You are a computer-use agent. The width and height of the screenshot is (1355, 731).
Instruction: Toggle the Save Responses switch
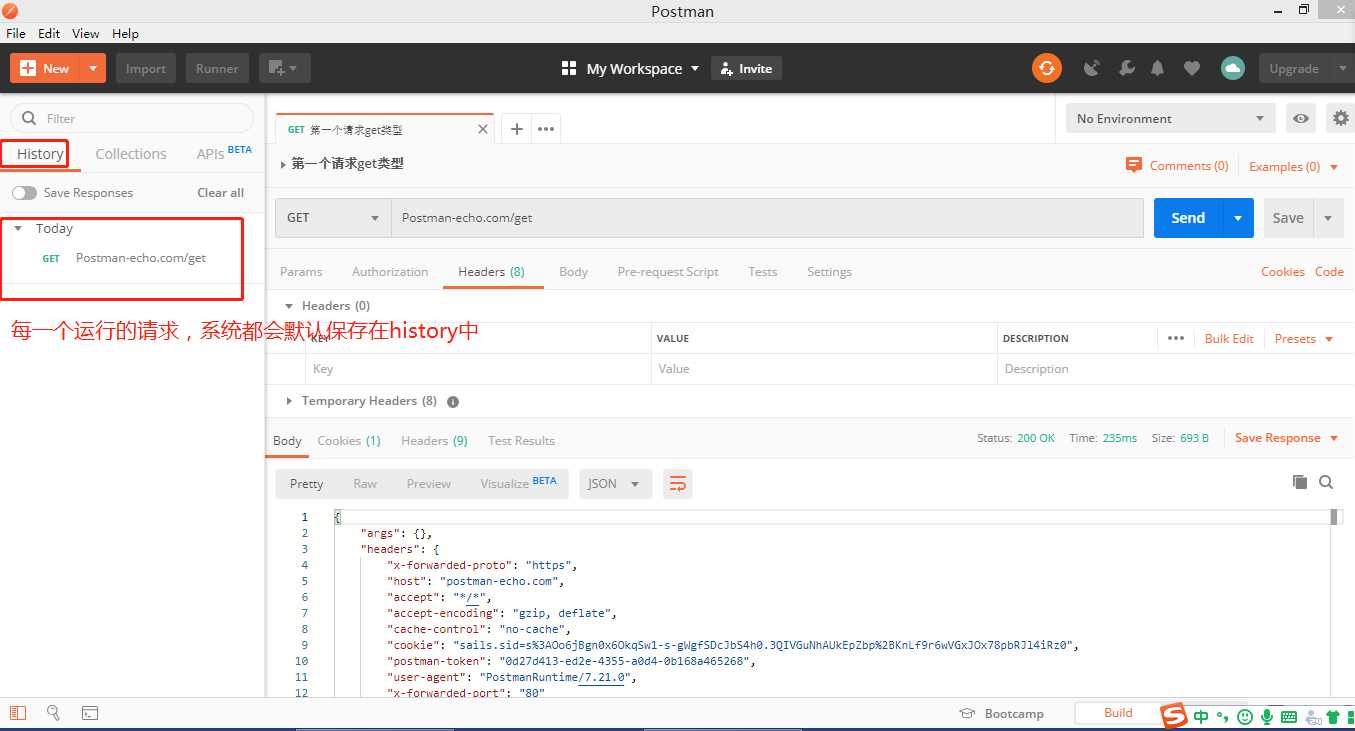coord(24,193)
